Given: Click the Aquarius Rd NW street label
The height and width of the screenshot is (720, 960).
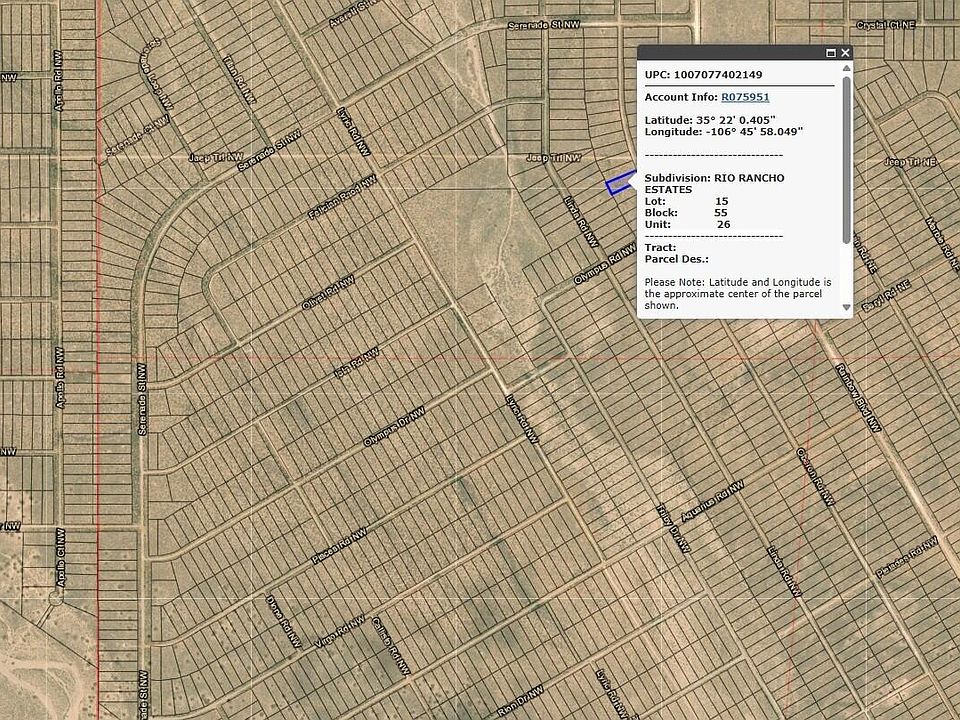Looking at the screenshot, I should pos(713,501).
